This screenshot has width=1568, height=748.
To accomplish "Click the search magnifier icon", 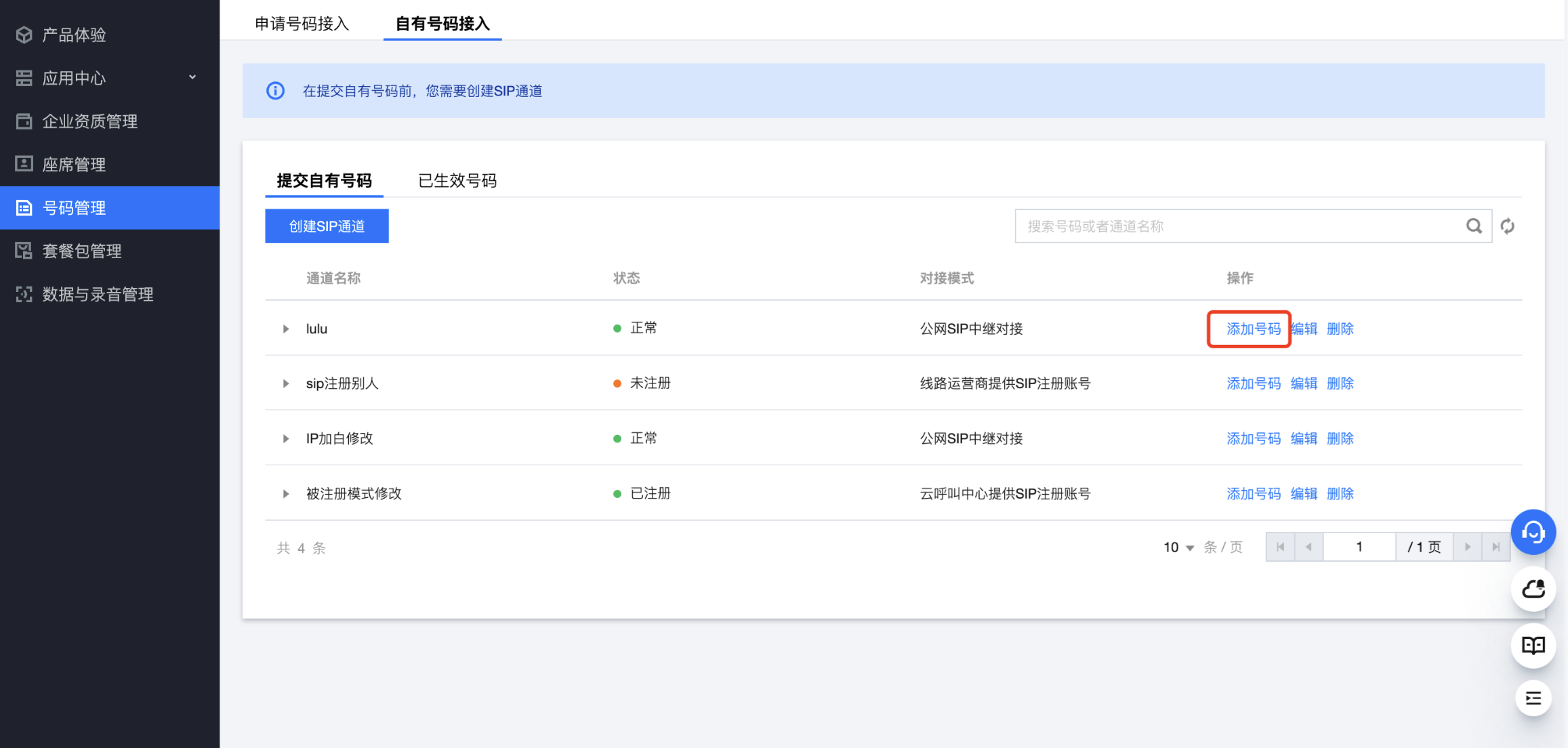I will coord(1474,226).
